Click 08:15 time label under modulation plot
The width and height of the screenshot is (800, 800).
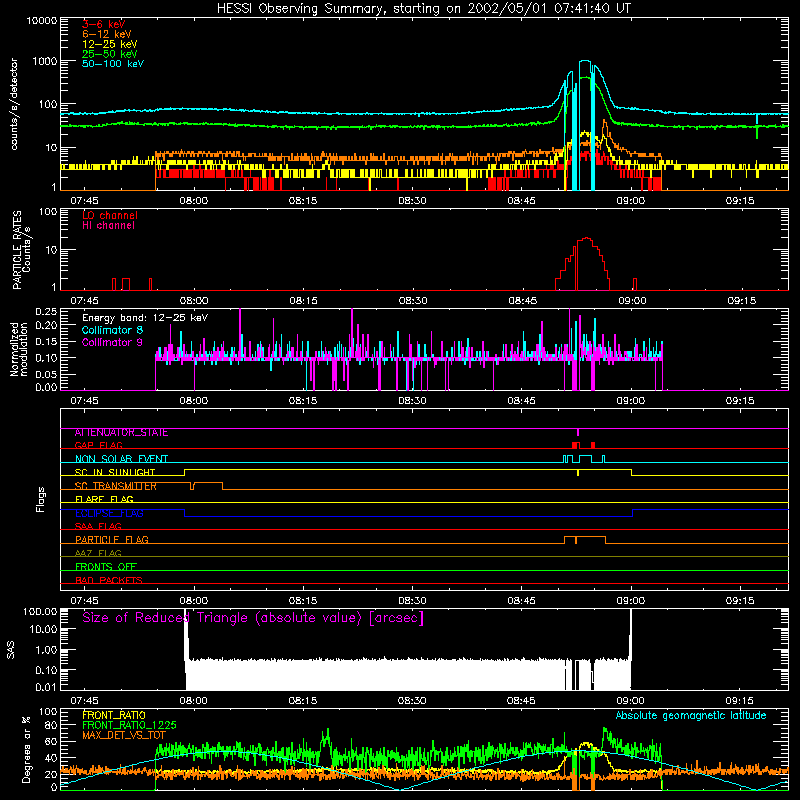(x=303, y=401)
